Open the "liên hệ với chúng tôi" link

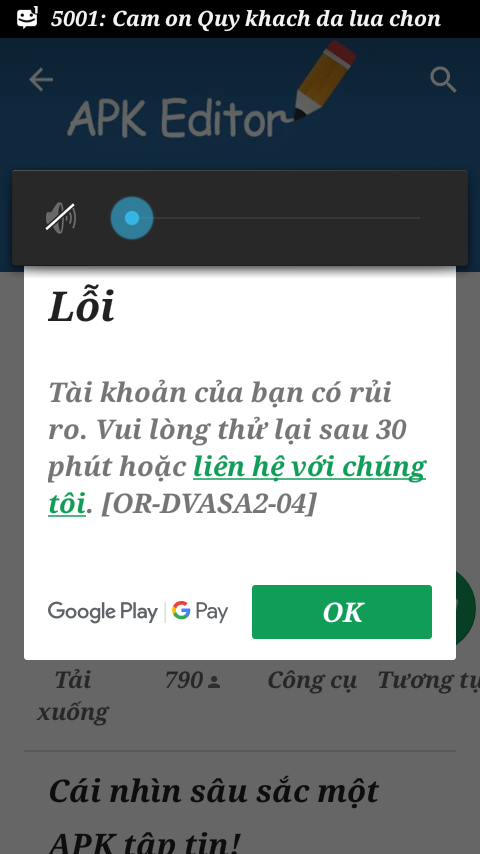[x=237, y=485]
